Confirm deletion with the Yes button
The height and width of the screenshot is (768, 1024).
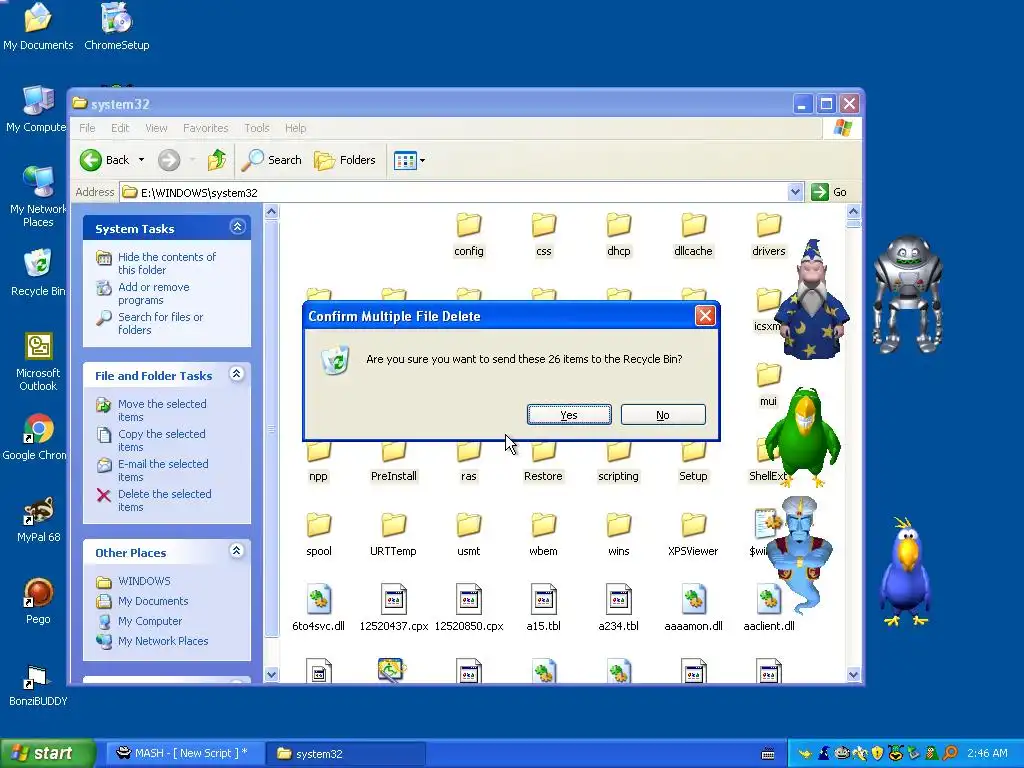tap(569, 415)
